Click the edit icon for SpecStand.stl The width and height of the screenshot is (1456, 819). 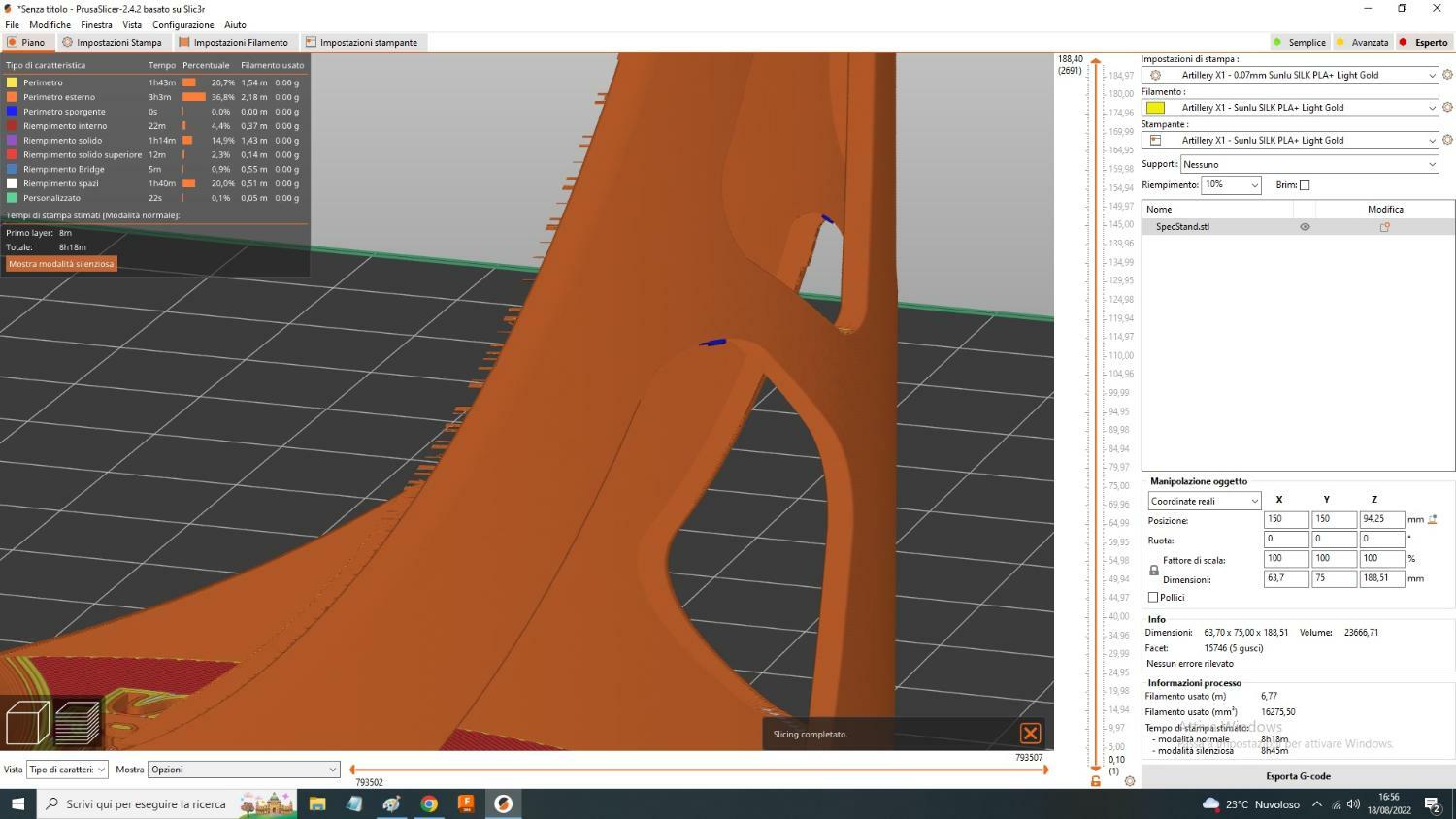[x=1384, y=227]
